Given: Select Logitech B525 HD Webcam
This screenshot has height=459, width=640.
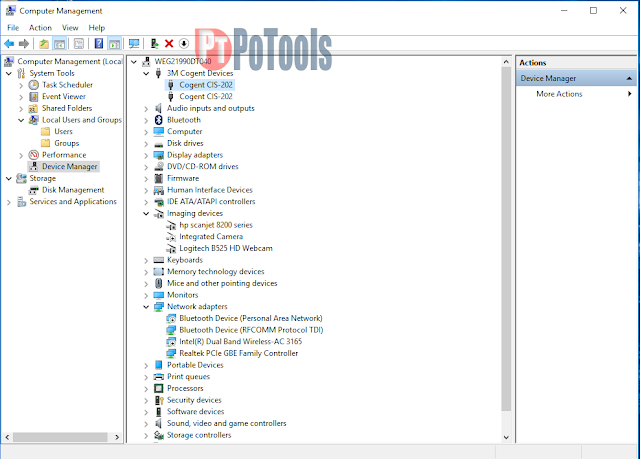Looking at the screenshot, I should pyautogui.click(x=226, y=248).
